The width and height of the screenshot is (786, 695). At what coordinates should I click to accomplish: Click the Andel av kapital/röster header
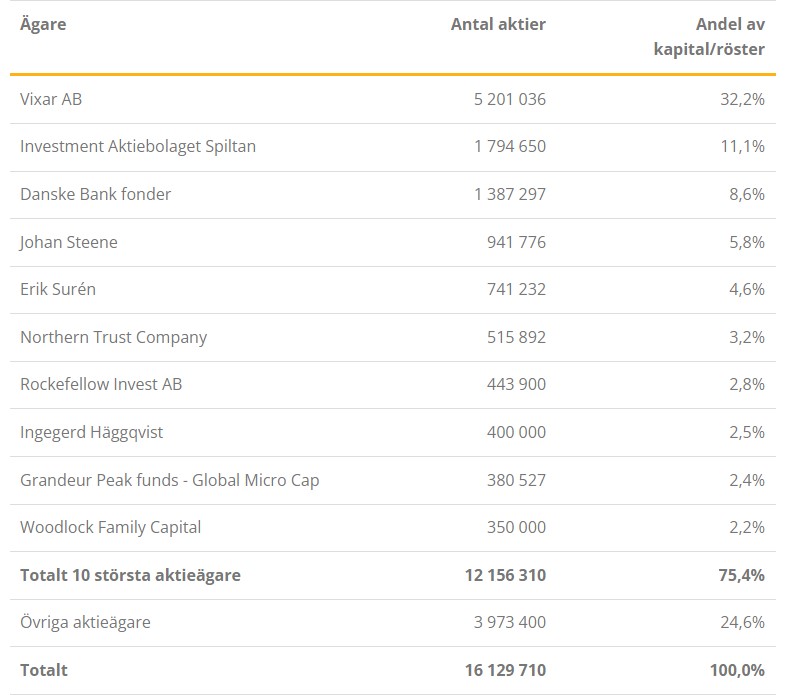tap(709, 37)
